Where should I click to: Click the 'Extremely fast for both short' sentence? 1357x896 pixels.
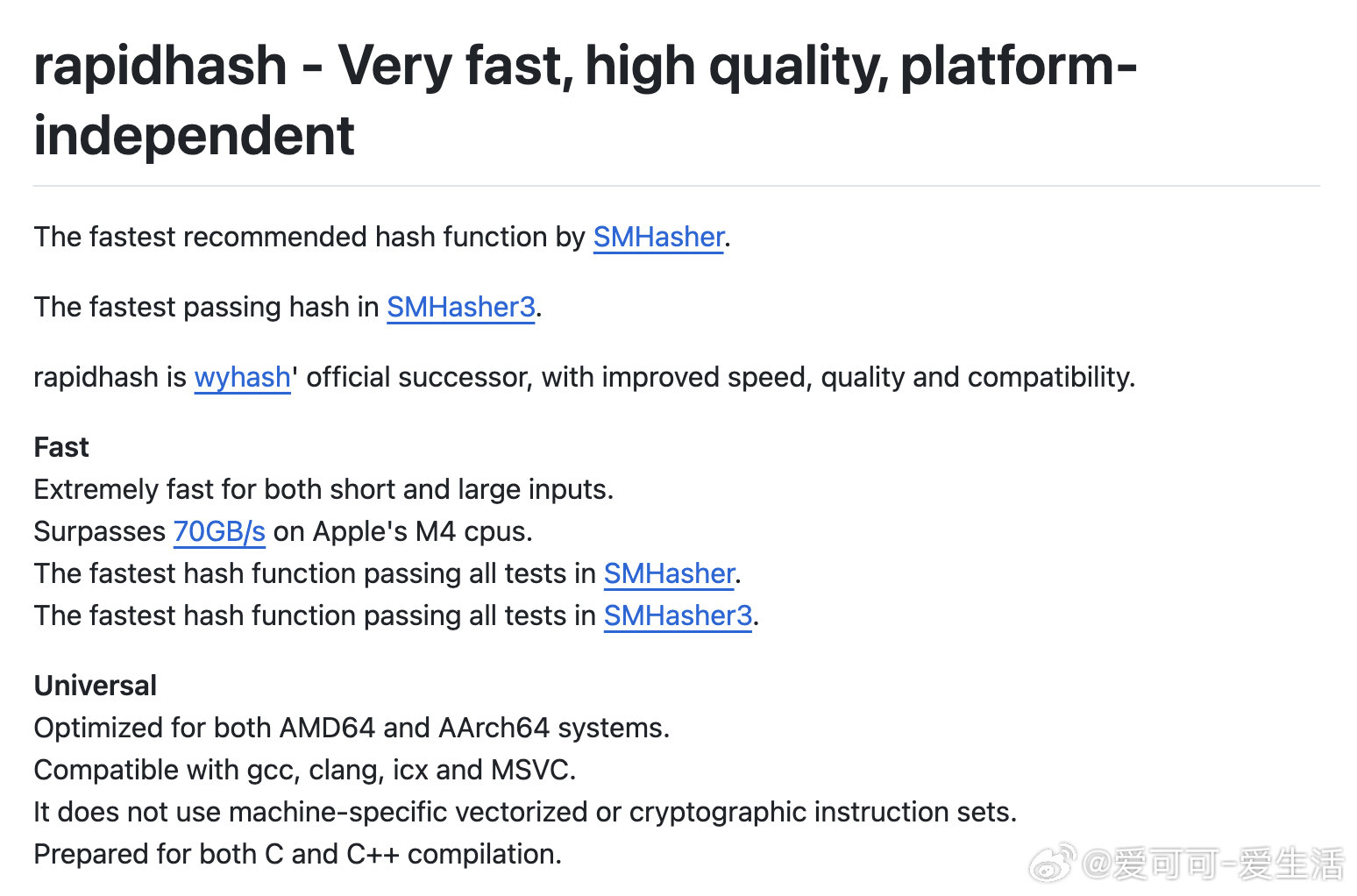pyautogui.click(x=323, y=489)
